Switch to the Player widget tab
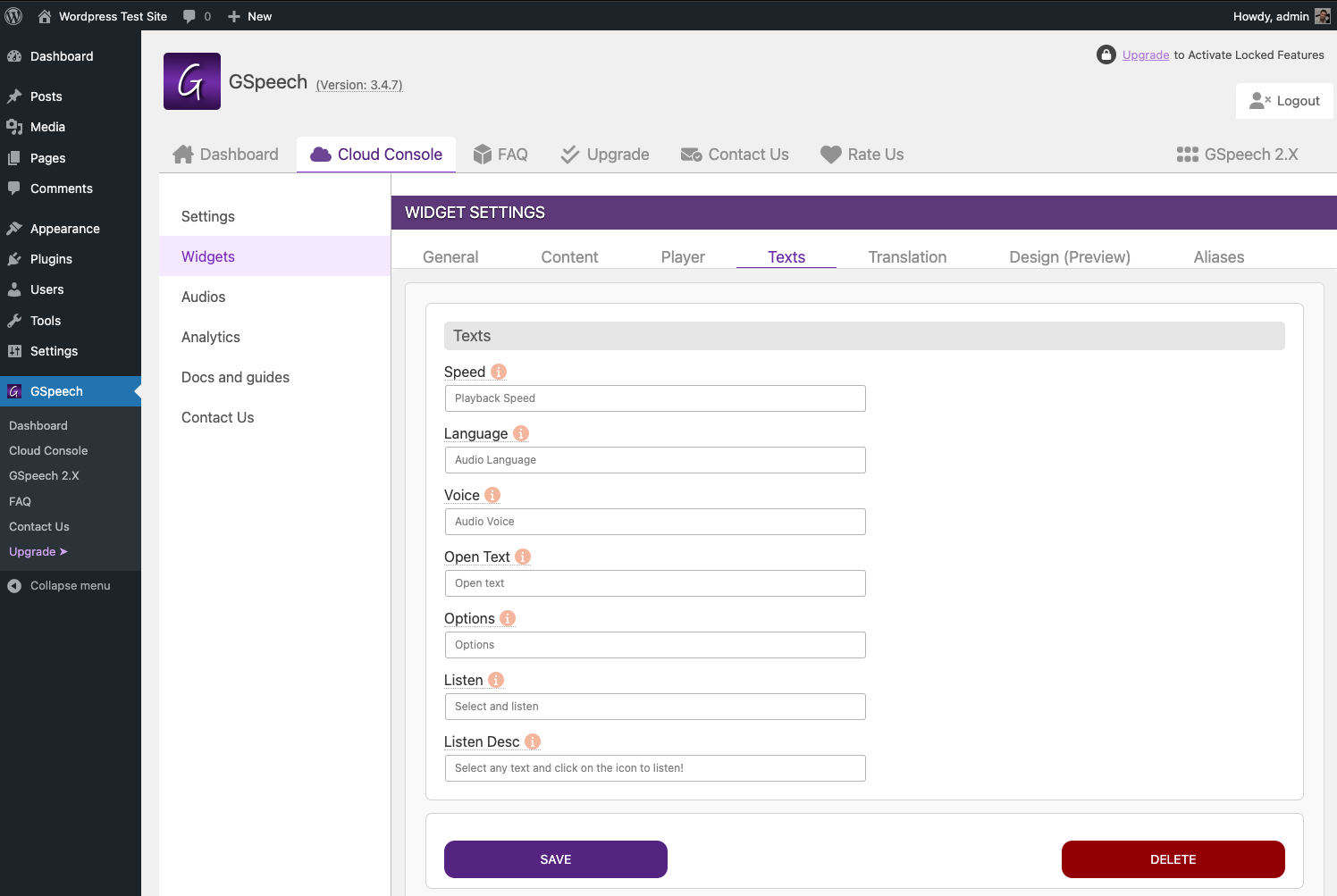This screenshot has height=896, width=1337. [x=683, y=257]
